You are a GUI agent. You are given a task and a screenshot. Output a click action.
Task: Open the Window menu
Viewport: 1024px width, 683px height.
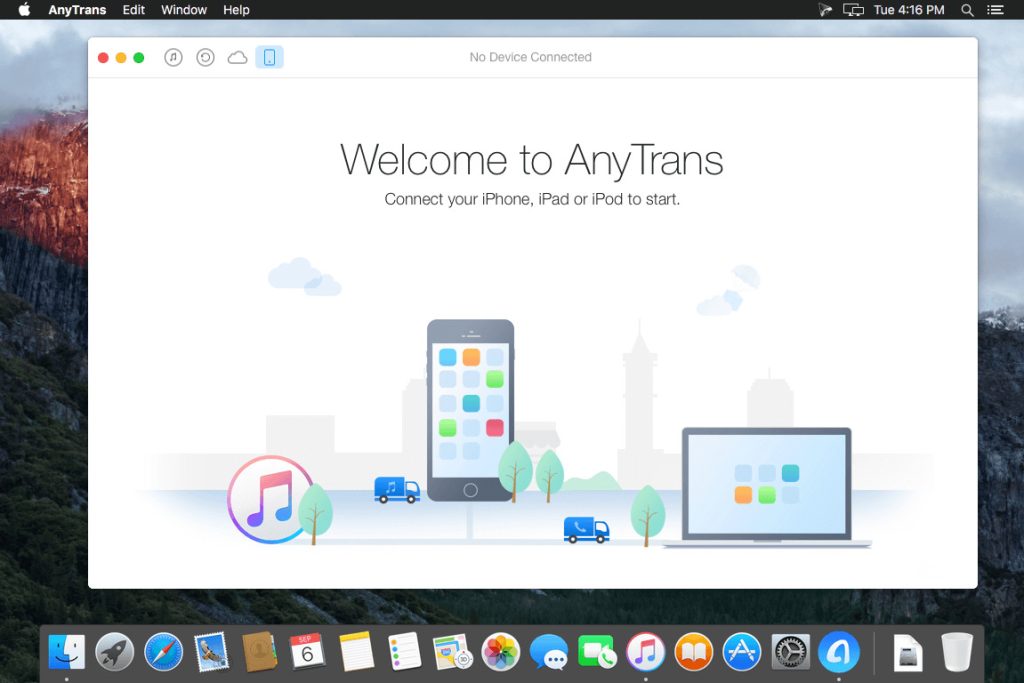[184, 10]
